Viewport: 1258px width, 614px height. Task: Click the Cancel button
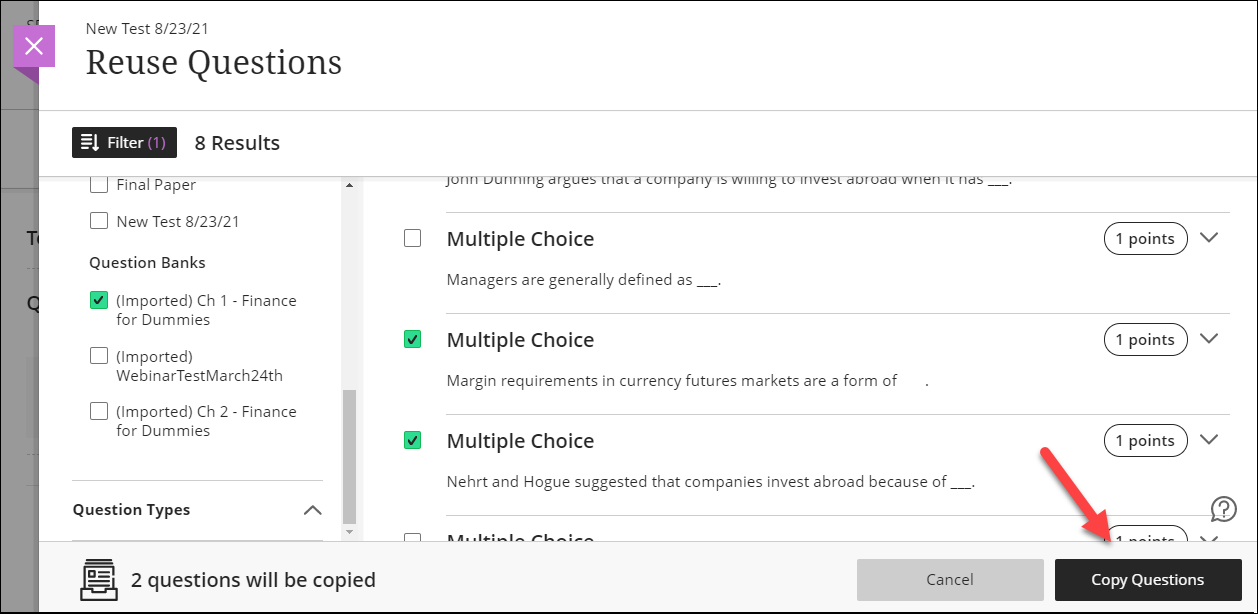(949, 580)
